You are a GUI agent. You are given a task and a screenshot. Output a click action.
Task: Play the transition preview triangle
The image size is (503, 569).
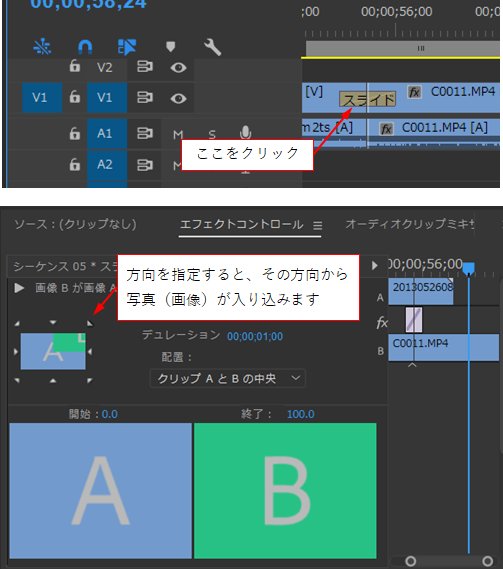pyautogui.click(x=19, y=288)
